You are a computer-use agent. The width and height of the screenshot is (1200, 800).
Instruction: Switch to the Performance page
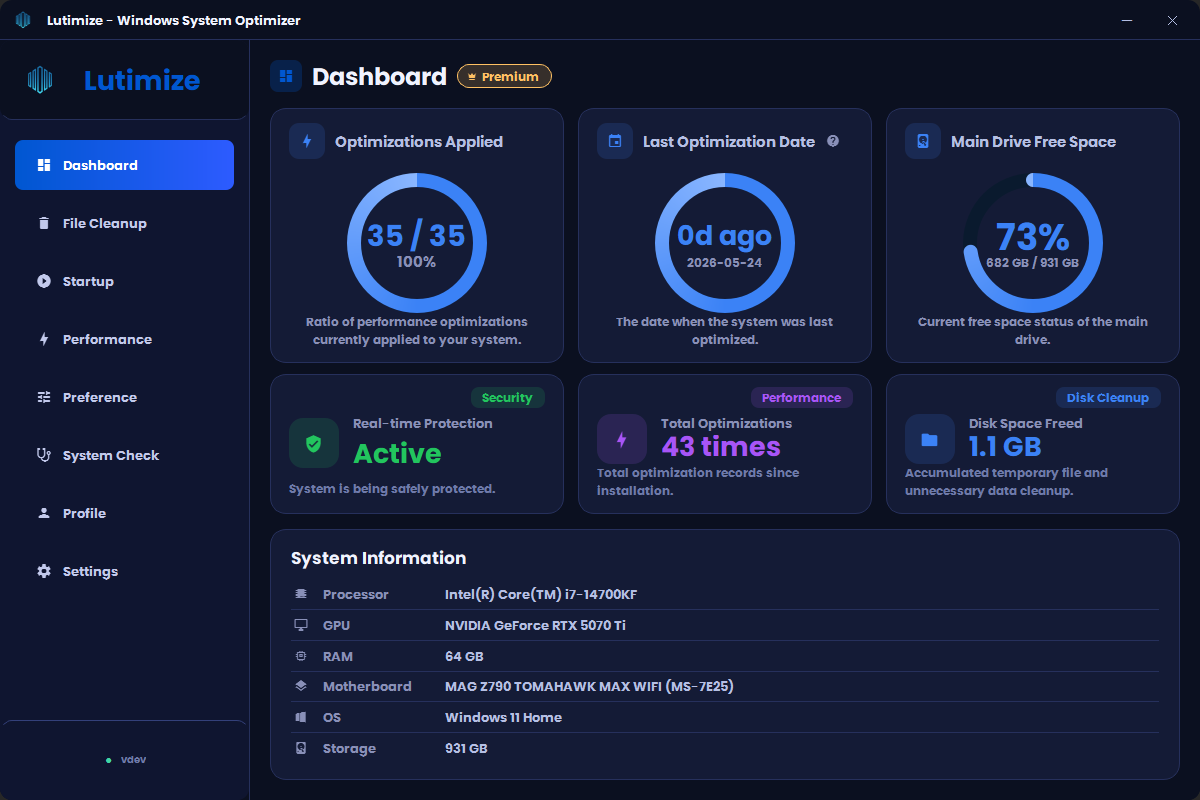(x=124, y=339)
